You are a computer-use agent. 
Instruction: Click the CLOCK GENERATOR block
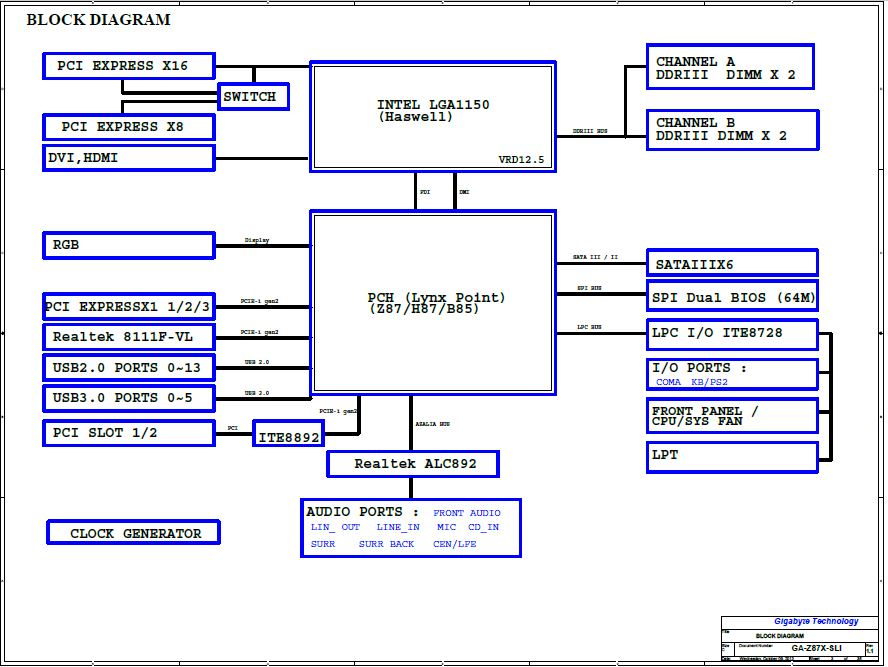point(133,533)
